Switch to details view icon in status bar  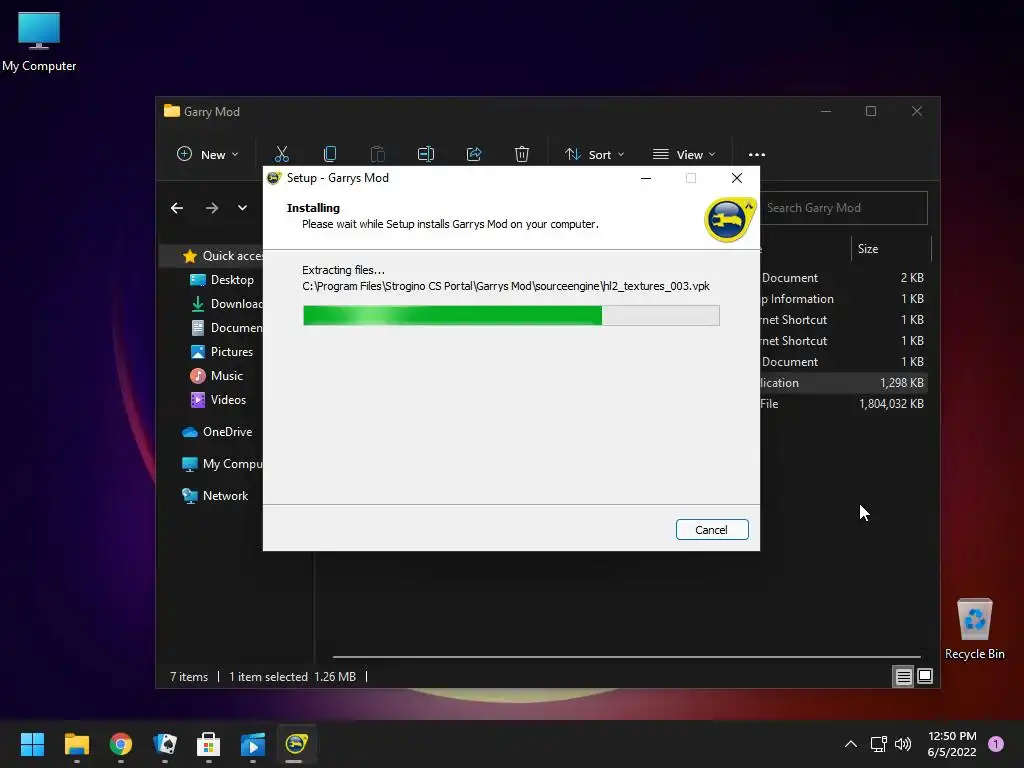pos(903,677)
